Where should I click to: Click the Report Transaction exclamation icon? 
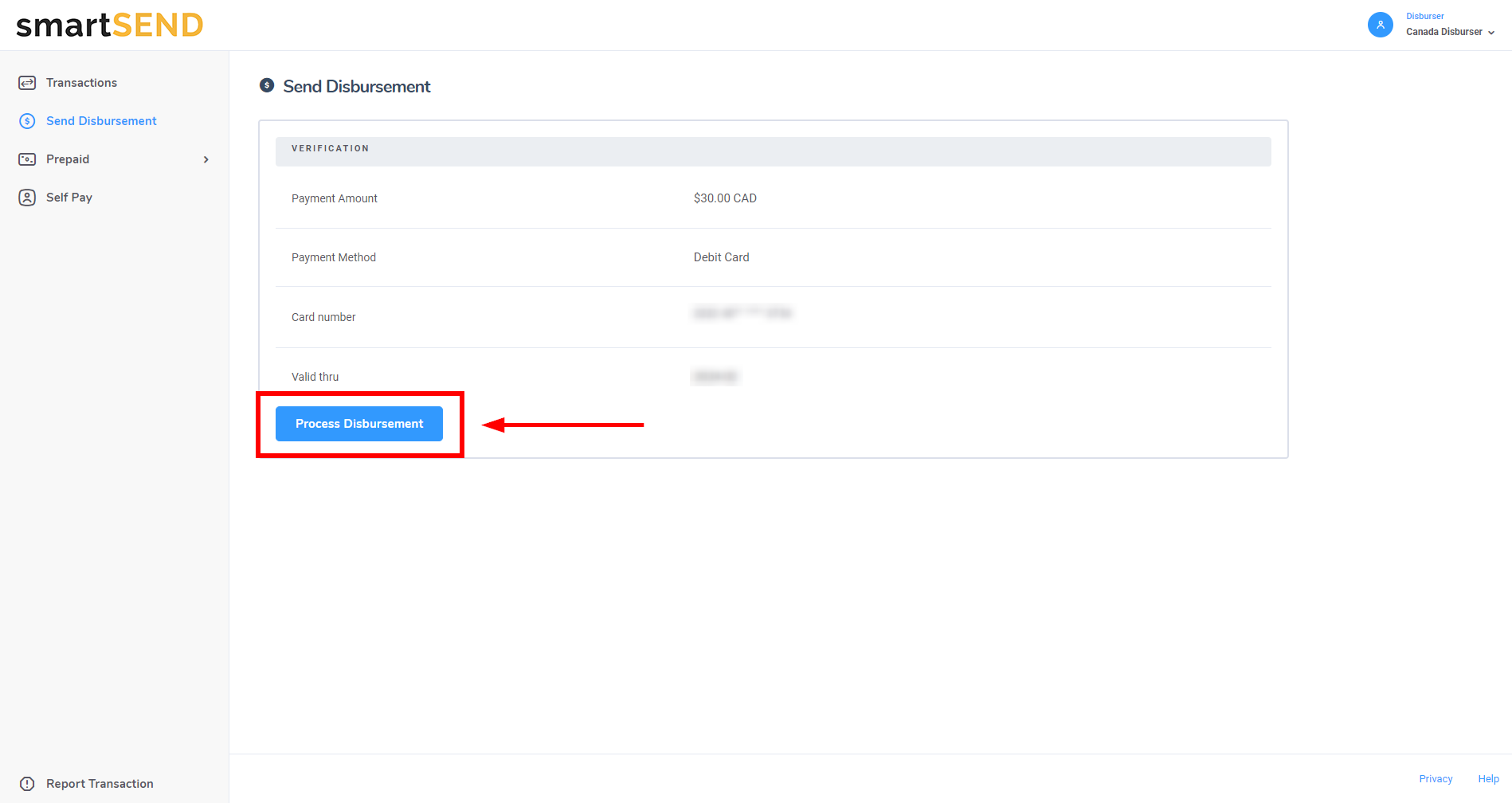(27, 784)
